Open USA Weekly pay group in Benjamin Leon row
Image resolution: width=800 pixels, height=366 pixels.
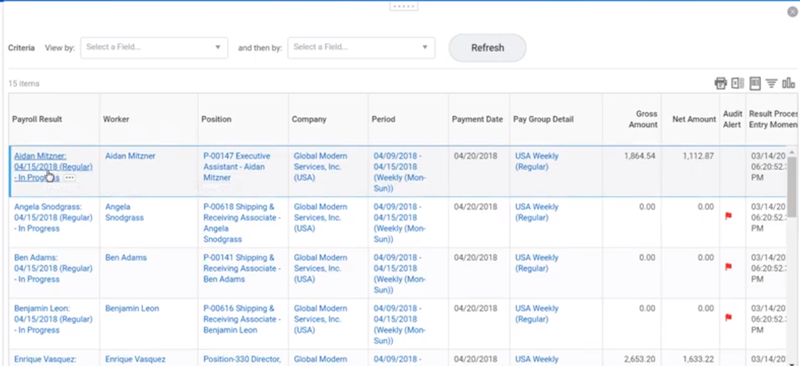click(x=537, y=314)
